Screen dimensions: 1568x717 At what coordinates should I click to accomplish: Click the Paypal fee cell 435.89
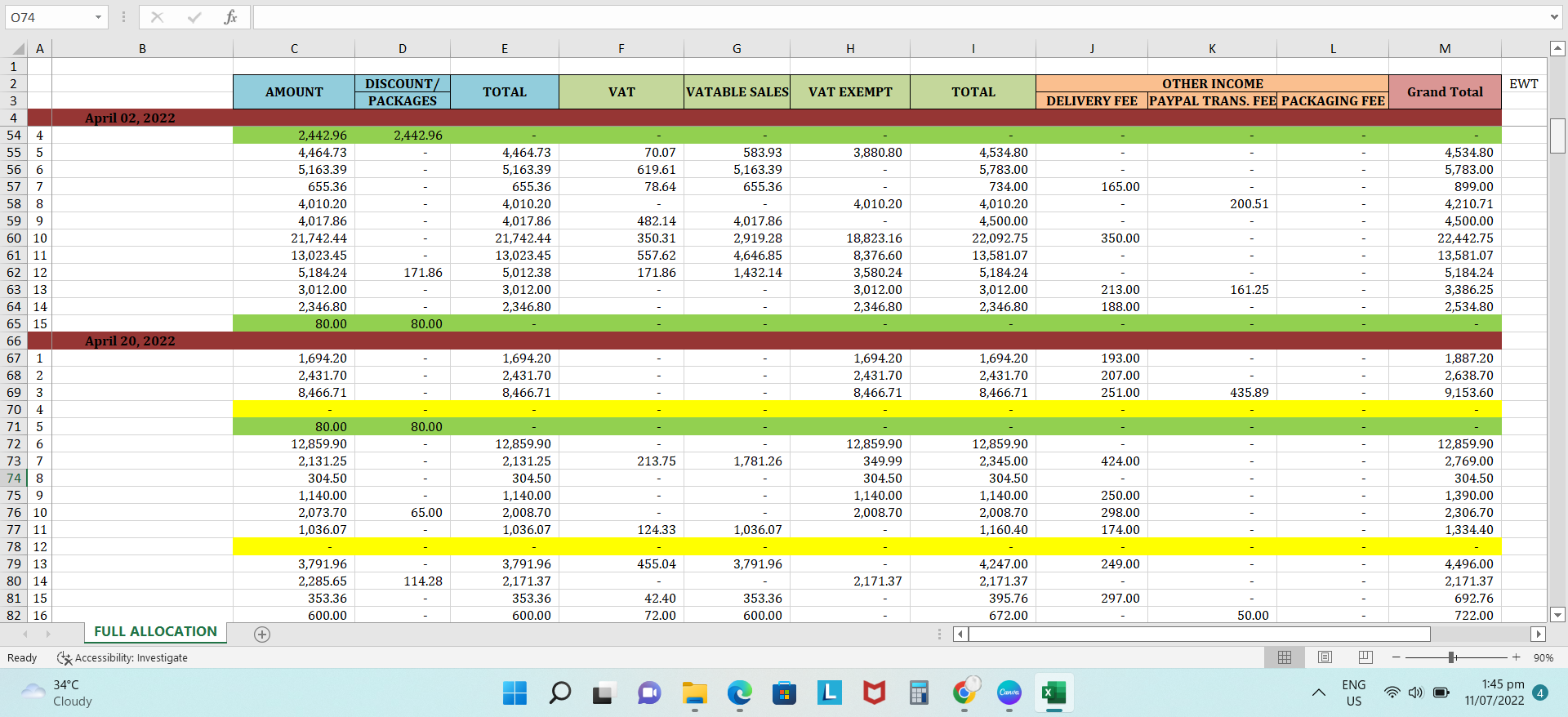pos(1212,393)
